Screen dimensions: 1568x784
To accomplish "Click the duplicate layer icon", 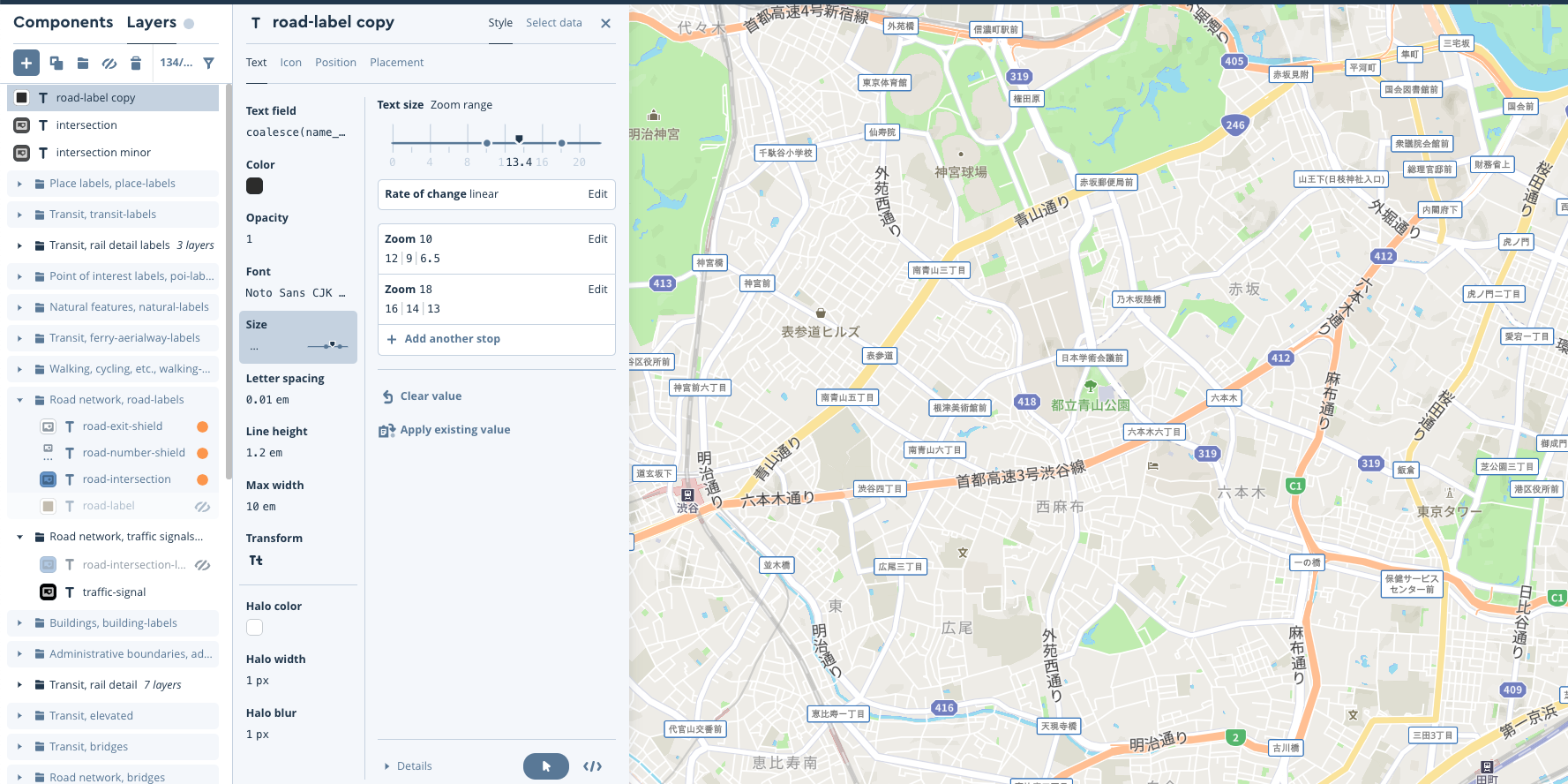I will point(56,63).
